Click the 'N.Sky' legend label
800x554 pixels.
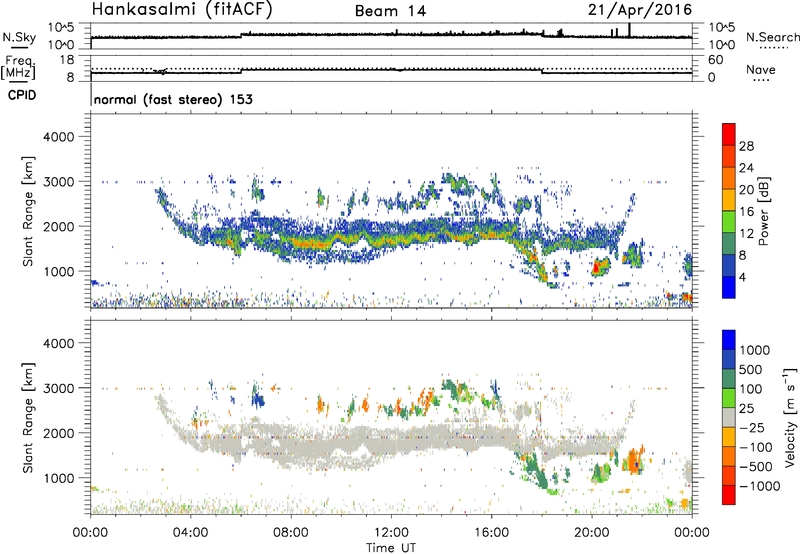19,37
